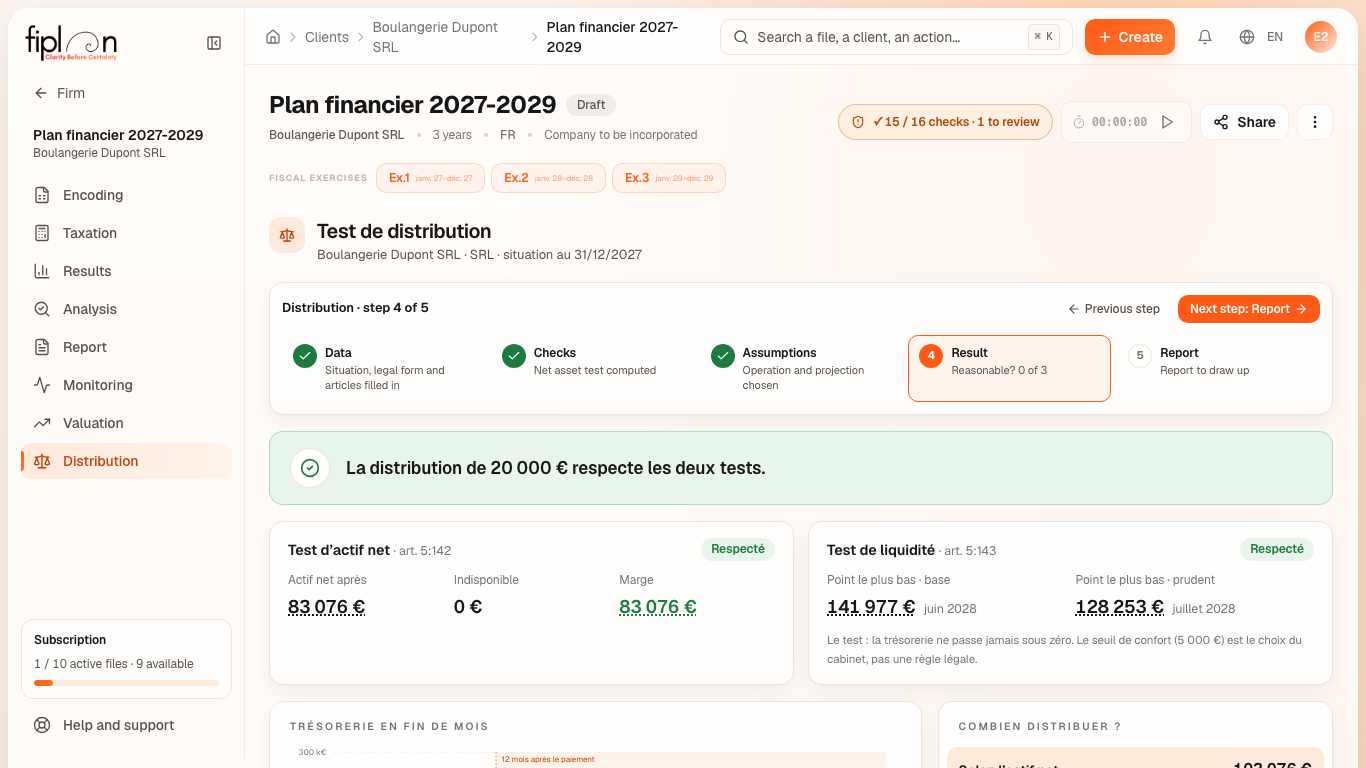Go to Previous step

(1114, 309)
